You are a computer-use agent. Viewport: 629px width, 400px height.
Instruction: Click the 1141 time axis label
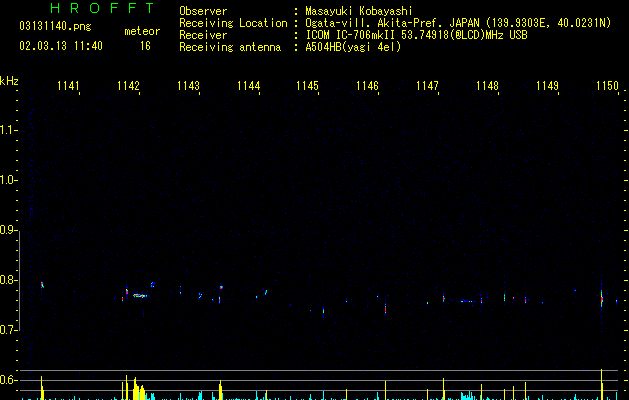(x=68, y=85)
